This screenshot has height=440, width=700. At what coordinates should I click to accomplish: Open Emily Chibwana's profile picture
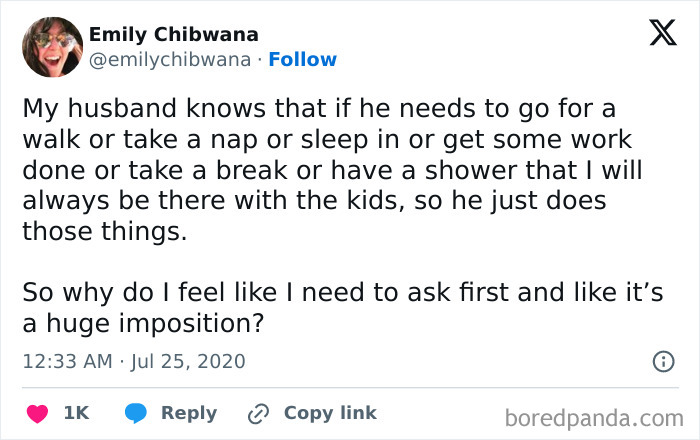click(52, 47)
